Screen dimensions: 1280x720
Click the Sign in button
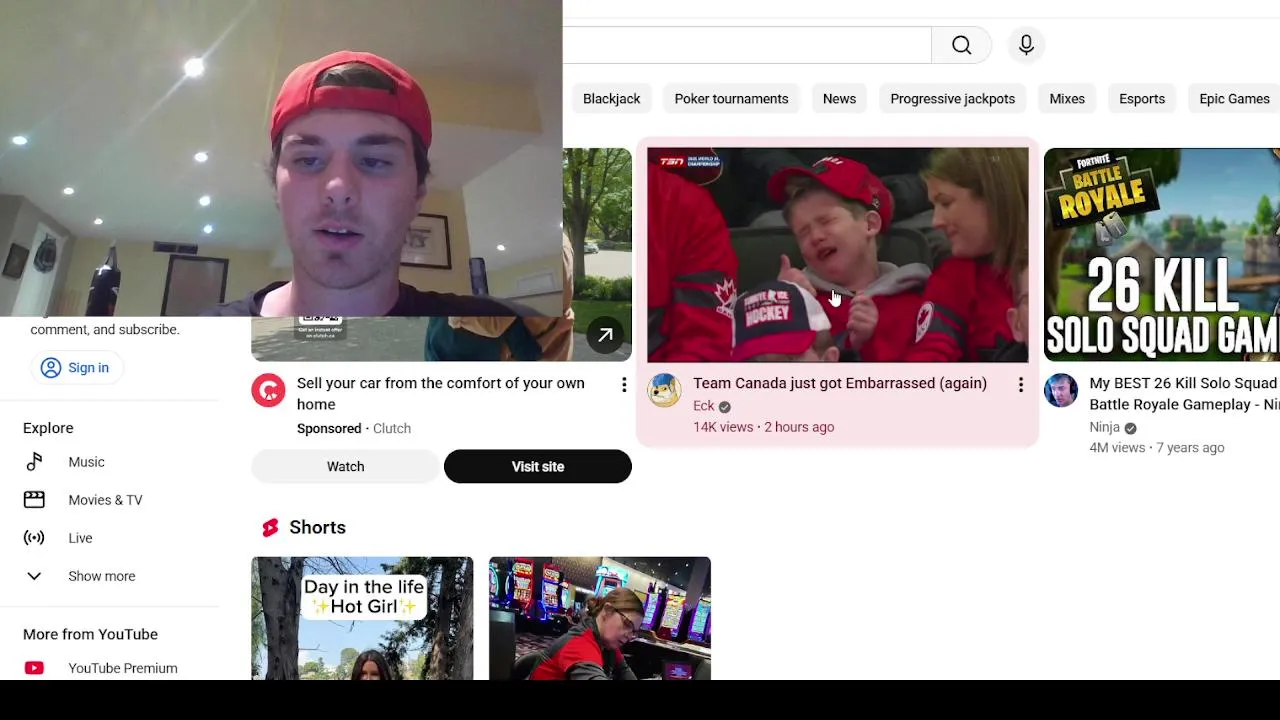click(x=75, y=368)
